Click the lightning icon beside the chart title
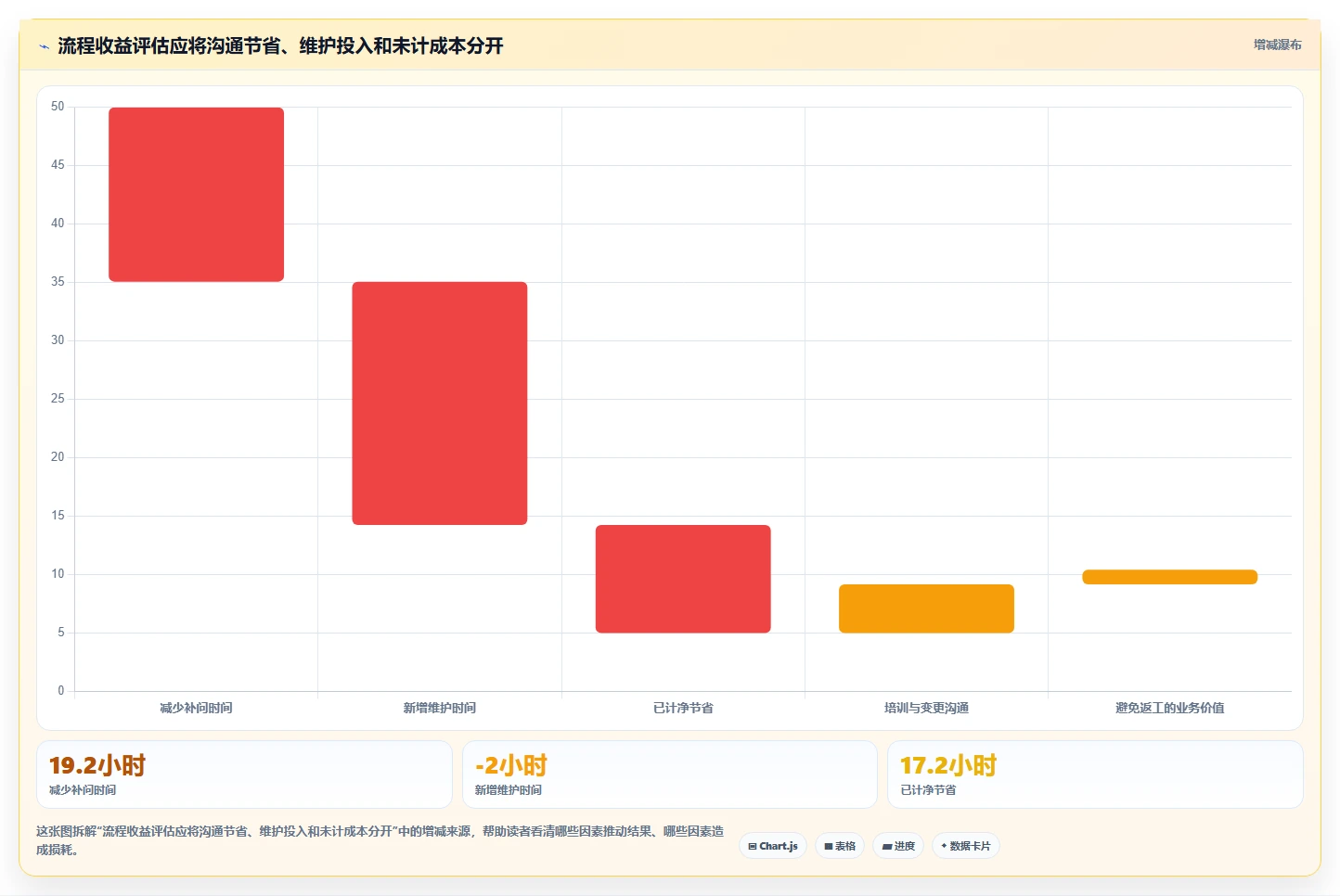 (x=44, y=46)
